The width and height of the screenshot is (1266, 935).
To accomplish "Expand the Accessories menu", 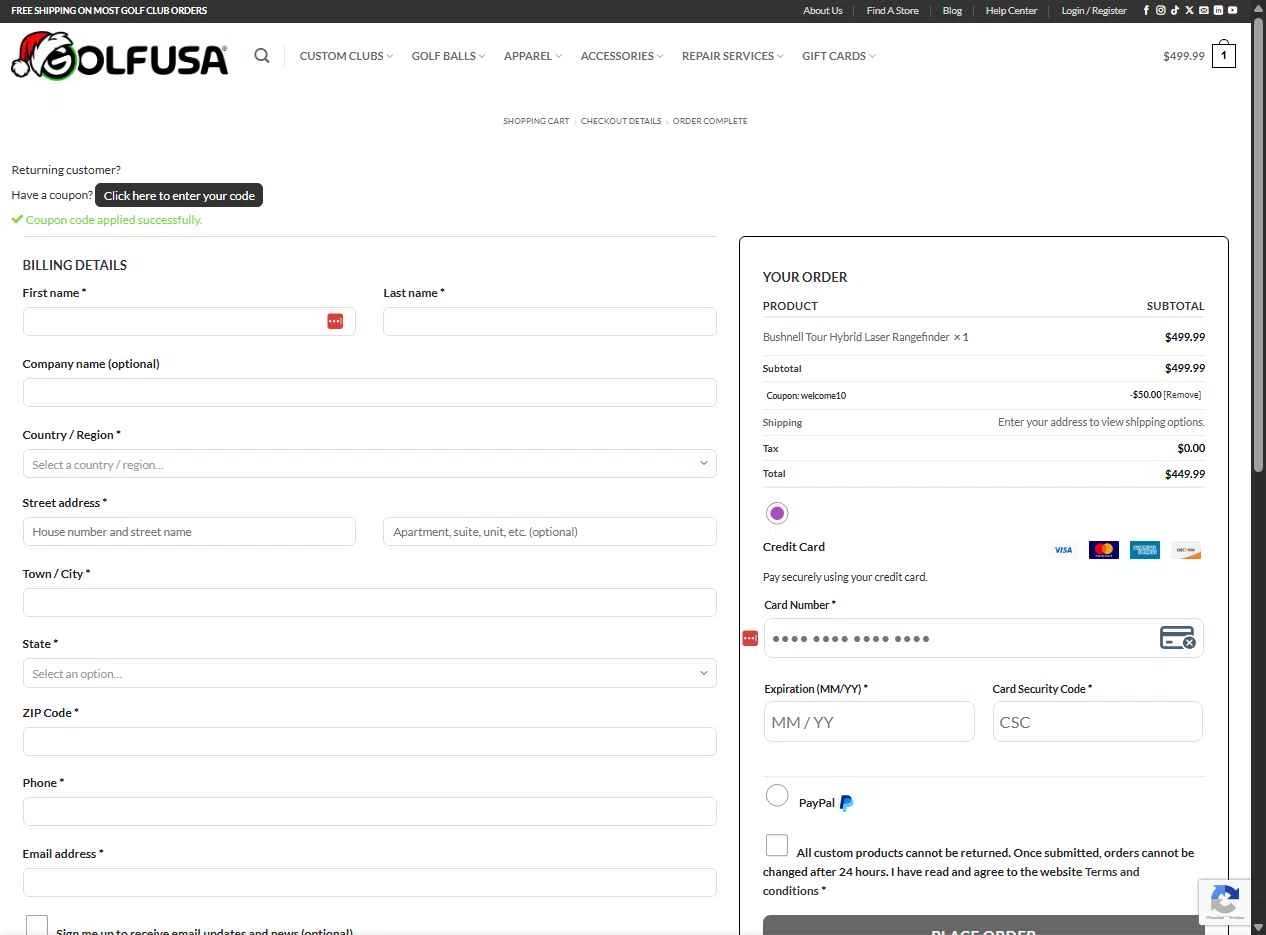I will pyautogui.click(x=622, y=56).
